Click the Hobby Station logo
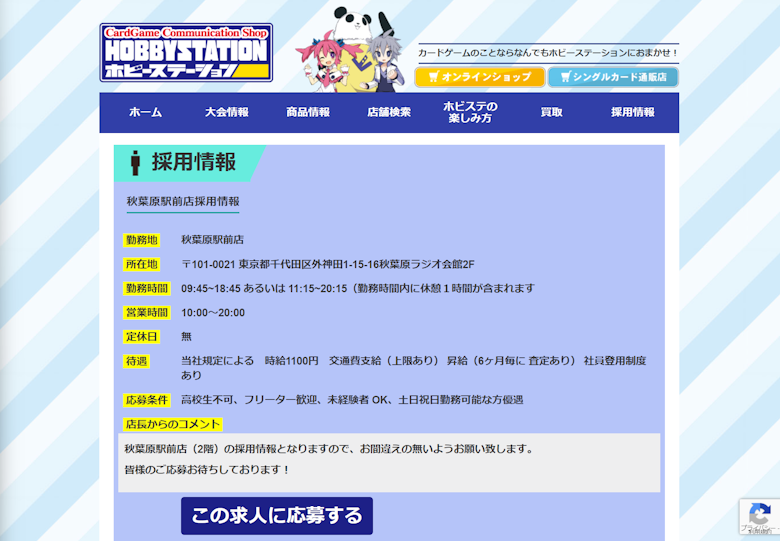This screenshot has width=780, height=541. (x=186, y=52)
